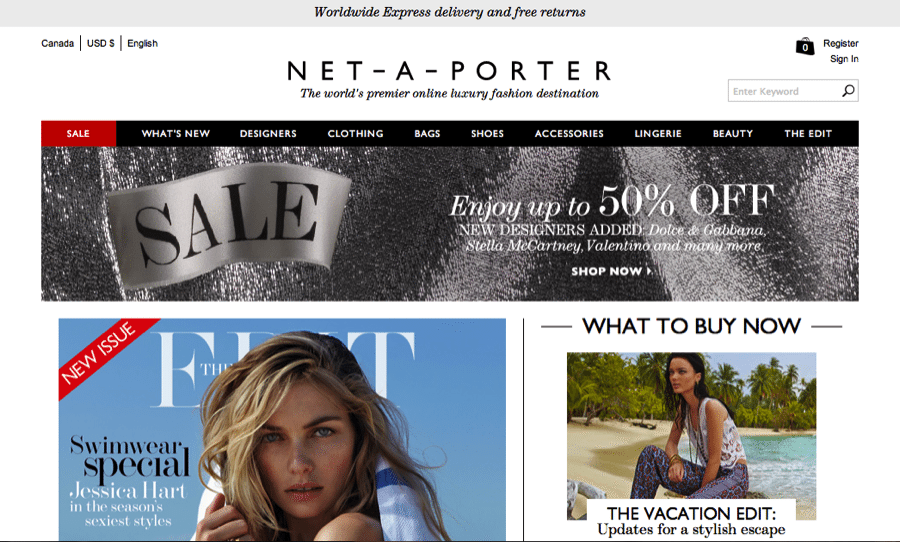Screen dimensions: 900x543
Task: Click the NET-A-PORTER logo
Action: pyautogui.click(x=449, y=71)
